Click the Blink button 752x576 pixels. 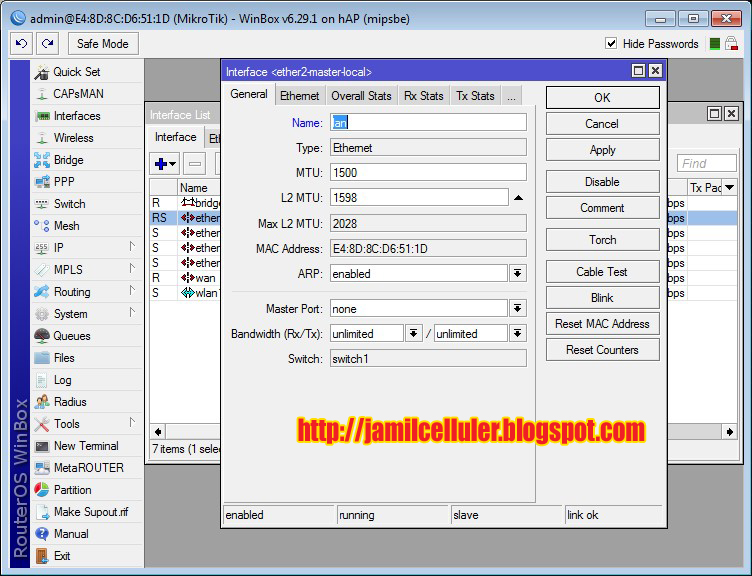[602, 298]
